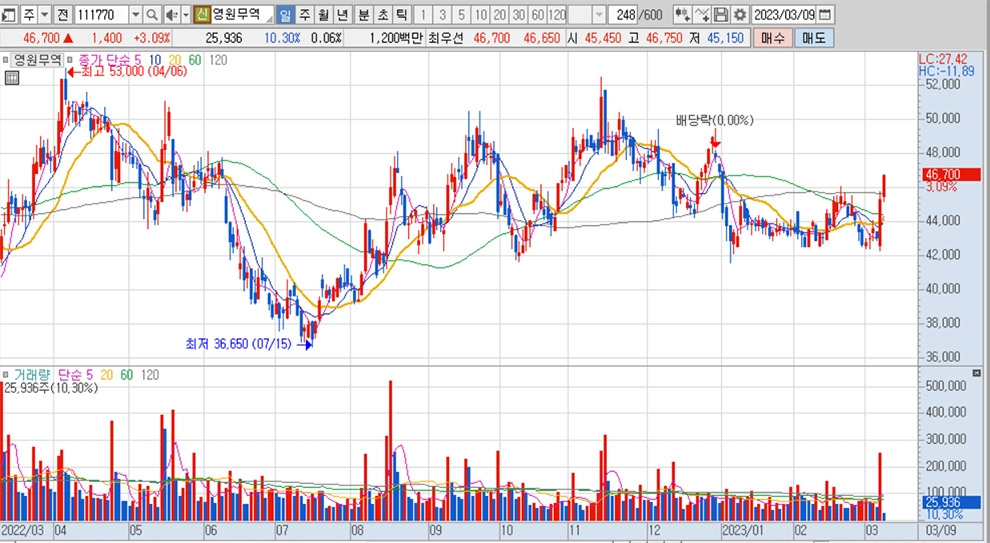Select the 틱 (tick) period tab

click(x=401, y=15)
